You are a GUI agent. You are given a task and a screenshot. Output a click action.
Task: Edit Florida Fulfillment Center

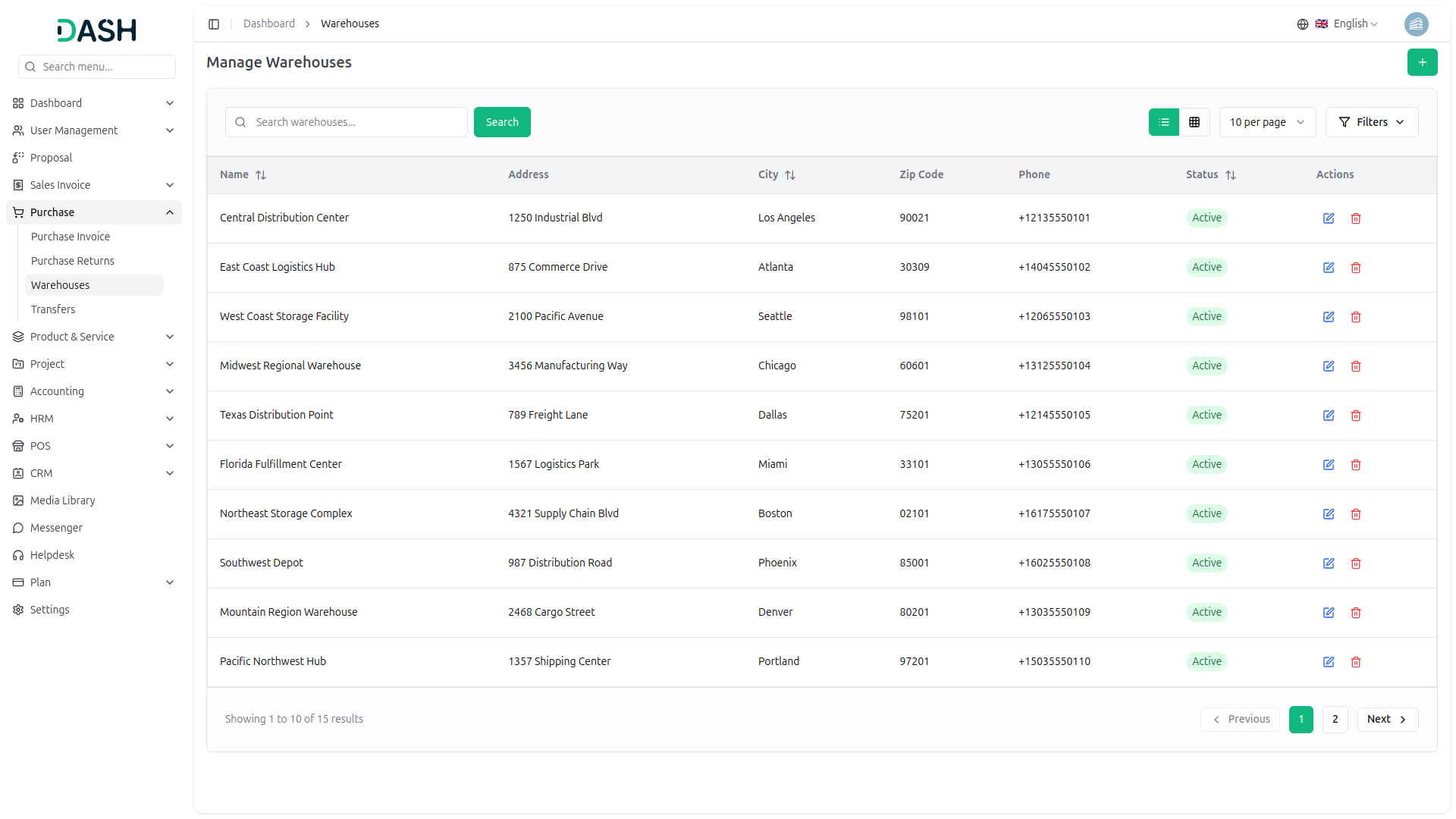(1329, 465)
